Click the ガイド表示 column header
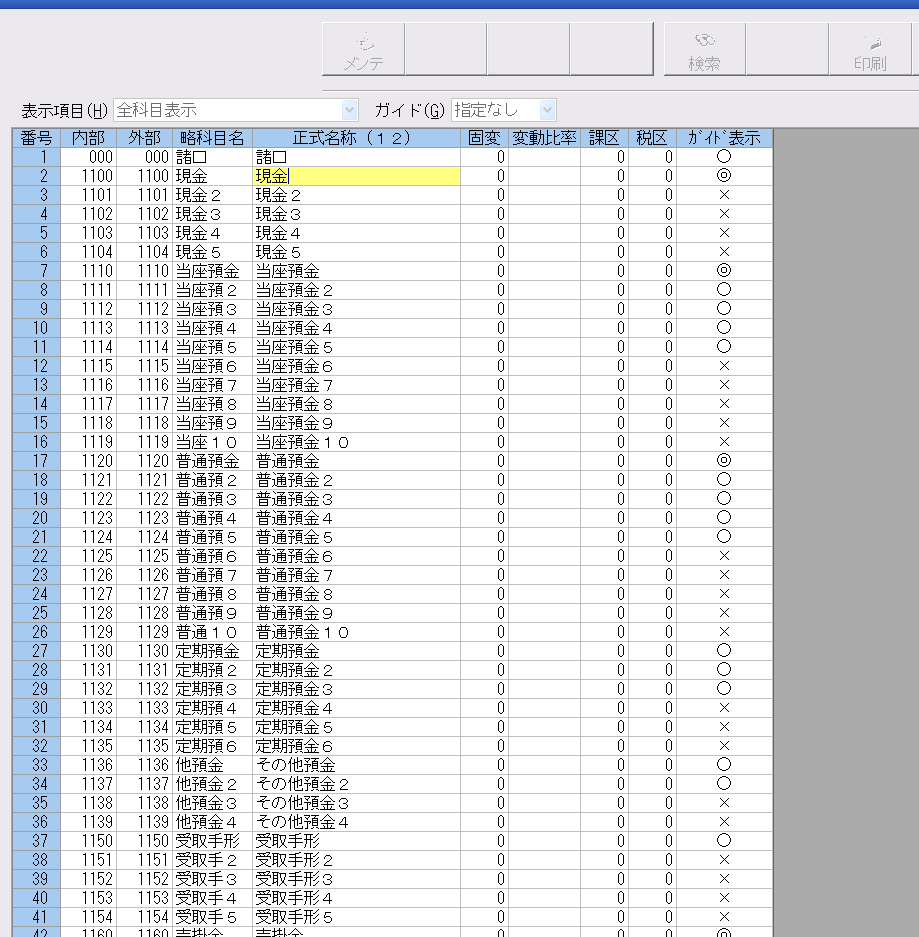Viewport: 919px width, 937px height. pos(724,138)
